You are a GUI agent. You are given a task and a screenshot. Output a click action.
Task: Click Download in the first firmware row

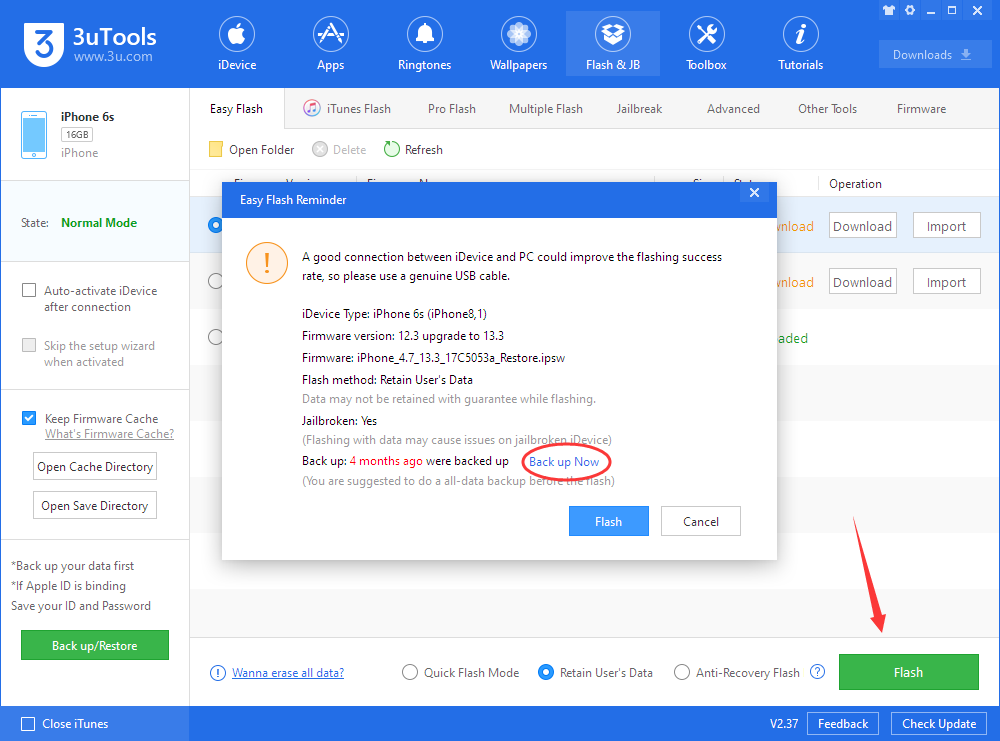pos(862,226)
